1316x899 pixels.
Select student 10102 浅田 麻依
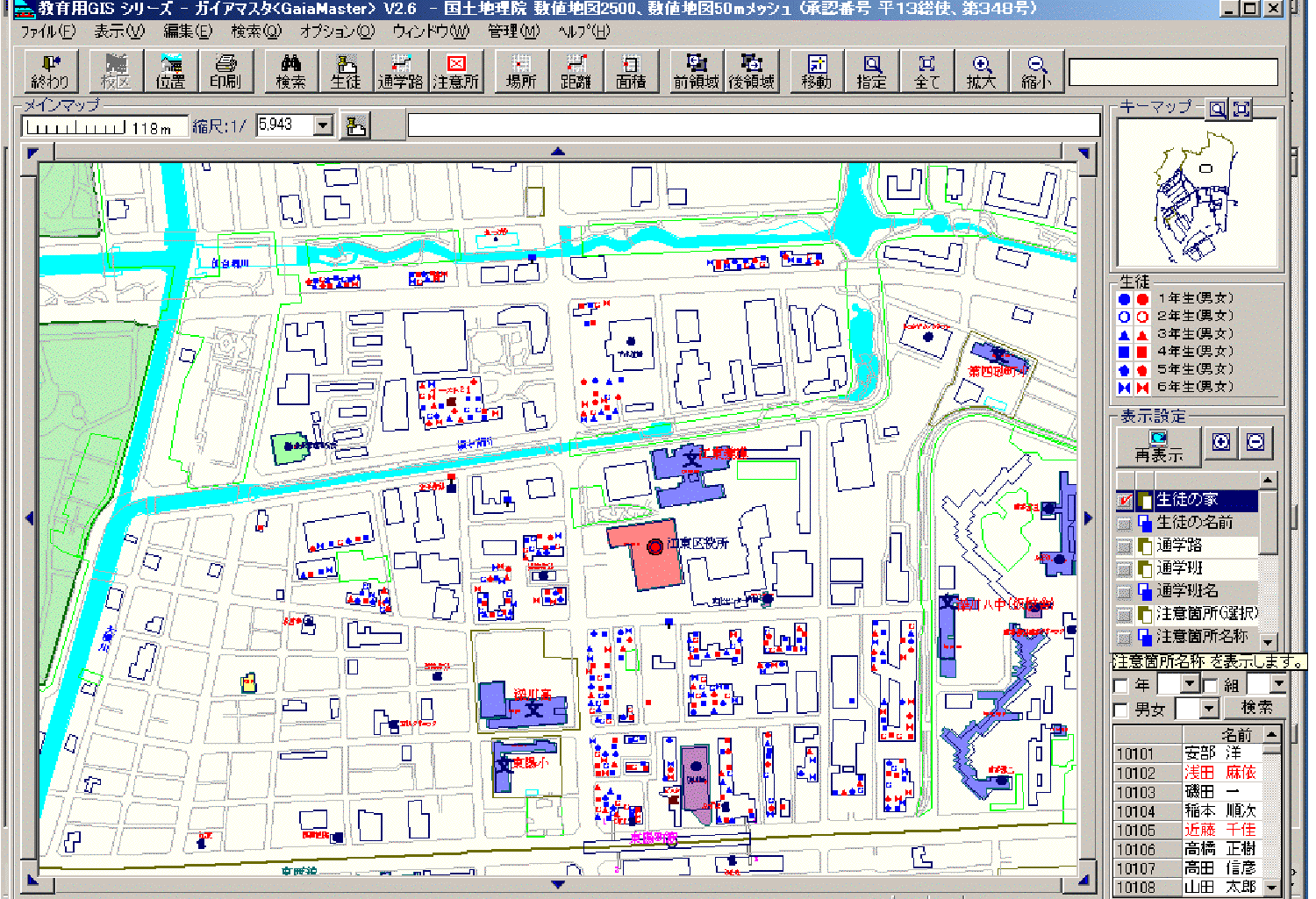1188,773
